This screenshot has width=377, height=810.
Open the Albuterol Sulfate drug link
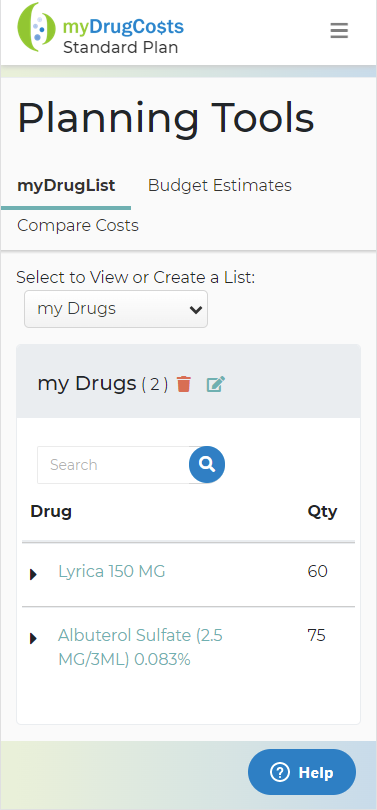140,647
